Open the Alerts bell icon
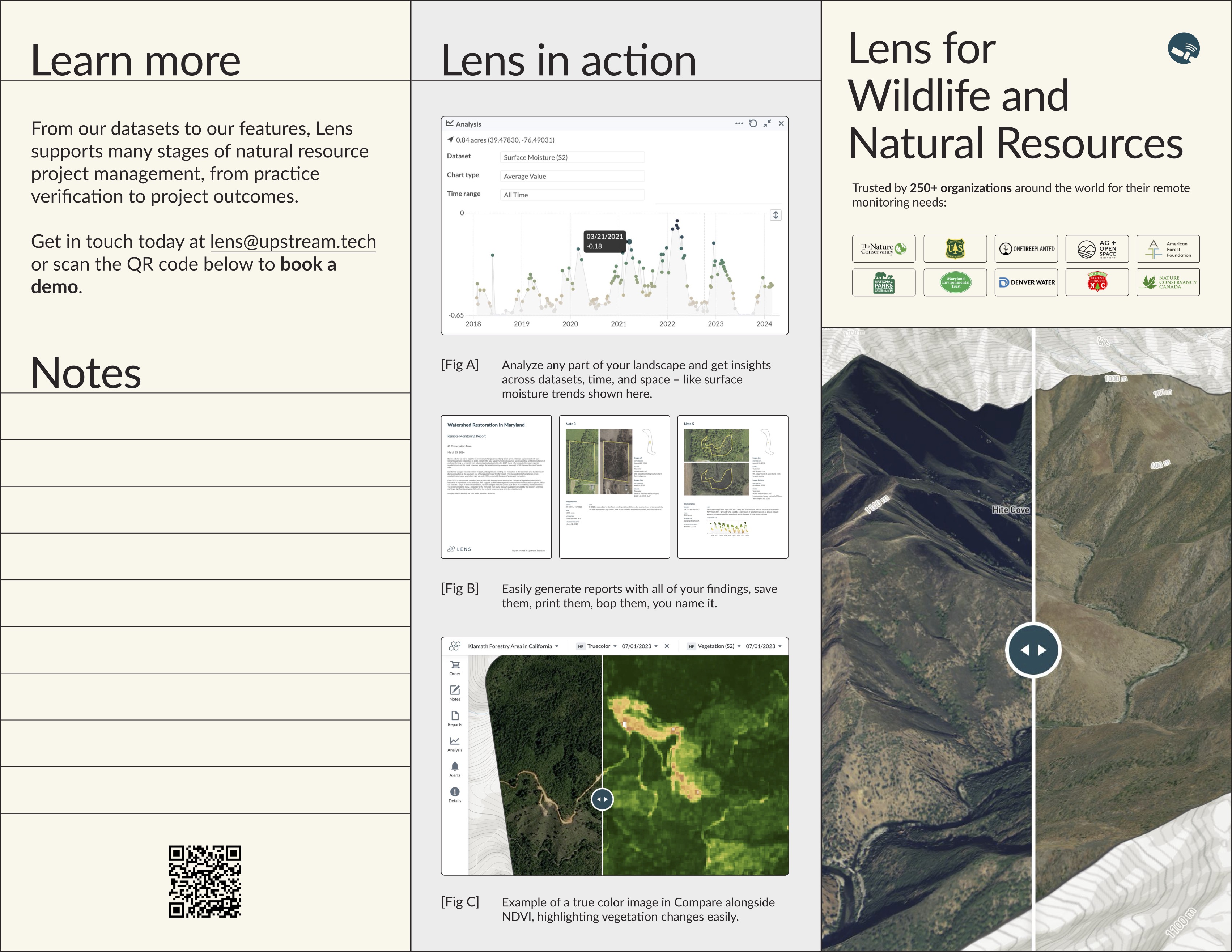This screenshot has width=1232, height=952. (x=455, y=767)
